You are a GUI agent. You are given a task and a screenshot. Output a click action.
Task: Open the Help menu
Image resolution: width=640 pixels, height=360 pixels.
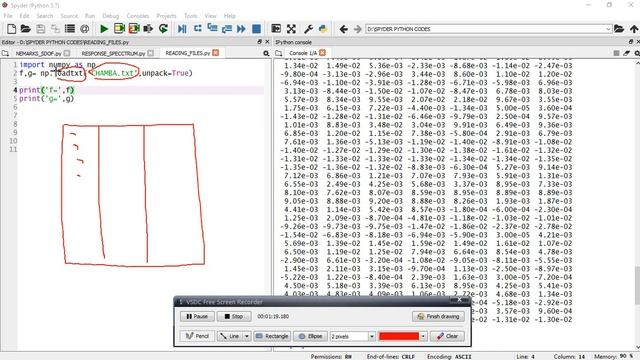click(x=230, y=16)
